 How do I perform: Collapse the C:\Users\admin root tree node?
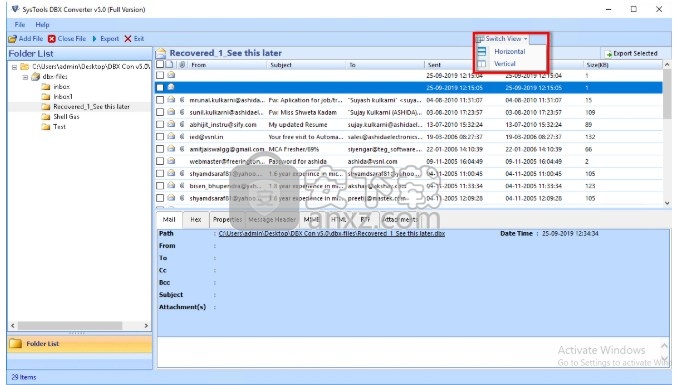15,67
